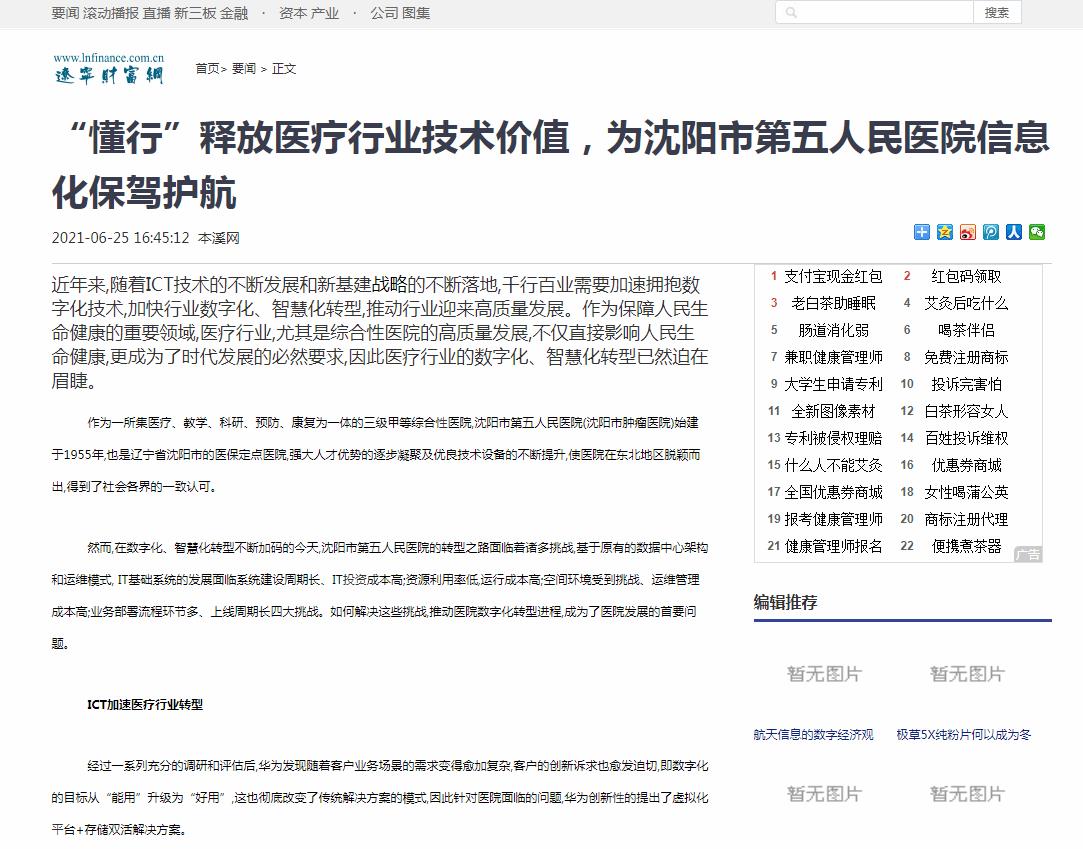Share article to QZone star icon

pos(944,232)
